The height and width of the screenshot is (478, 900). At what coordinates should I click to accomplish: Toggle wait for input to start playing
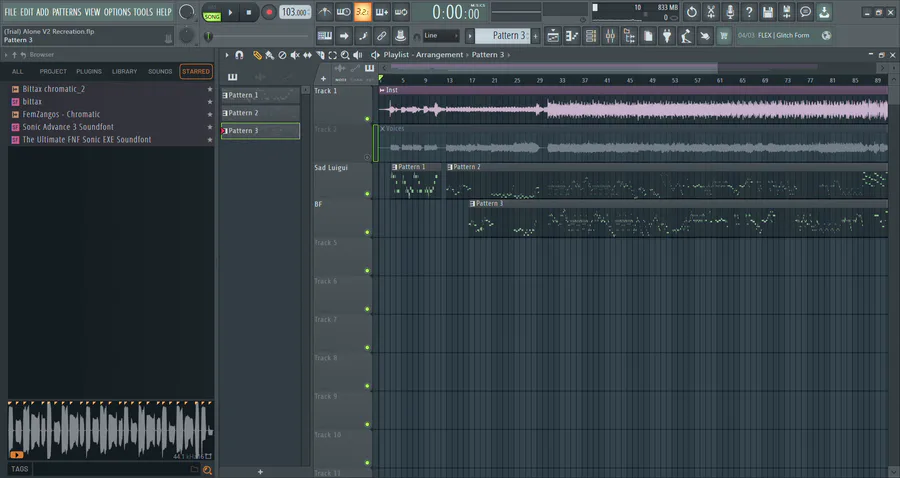pyautogui.click(x=344, y=12)
